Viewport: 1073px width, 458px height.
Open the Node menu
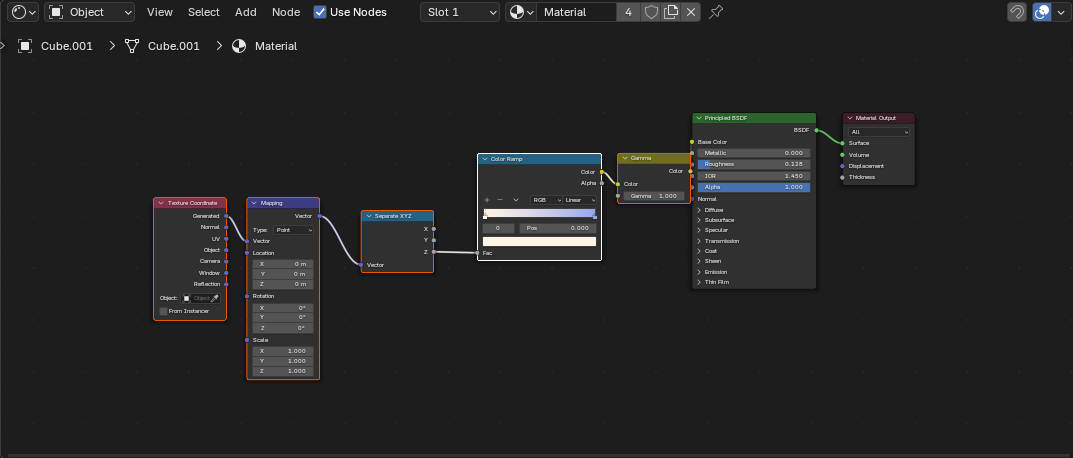(286, 12)
